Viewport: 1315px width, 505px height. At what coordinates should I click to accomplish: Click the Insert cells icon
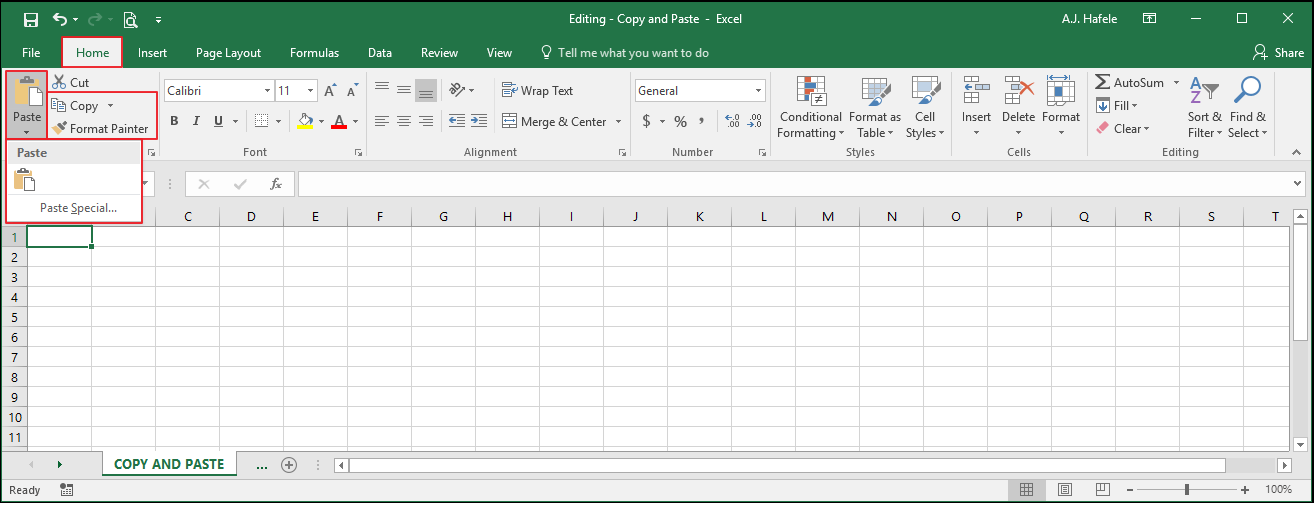coord(976,91)
